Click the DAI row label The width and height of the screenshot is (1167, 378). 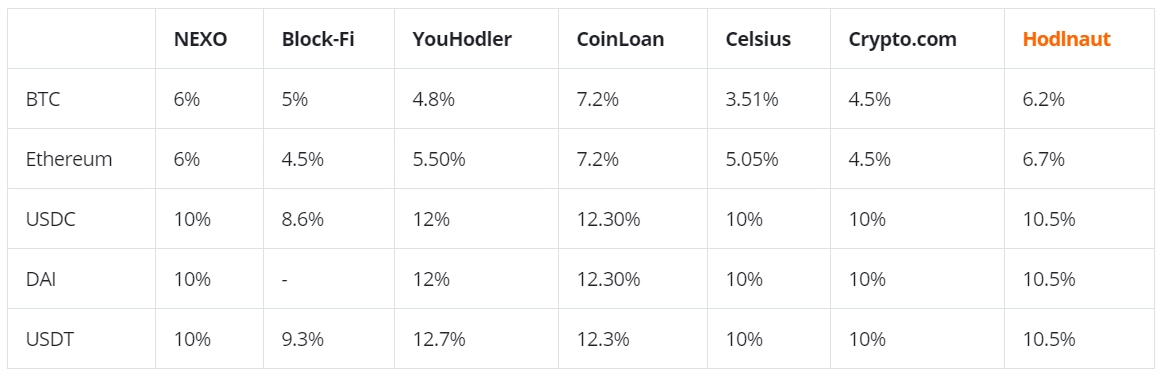[40, 279]
